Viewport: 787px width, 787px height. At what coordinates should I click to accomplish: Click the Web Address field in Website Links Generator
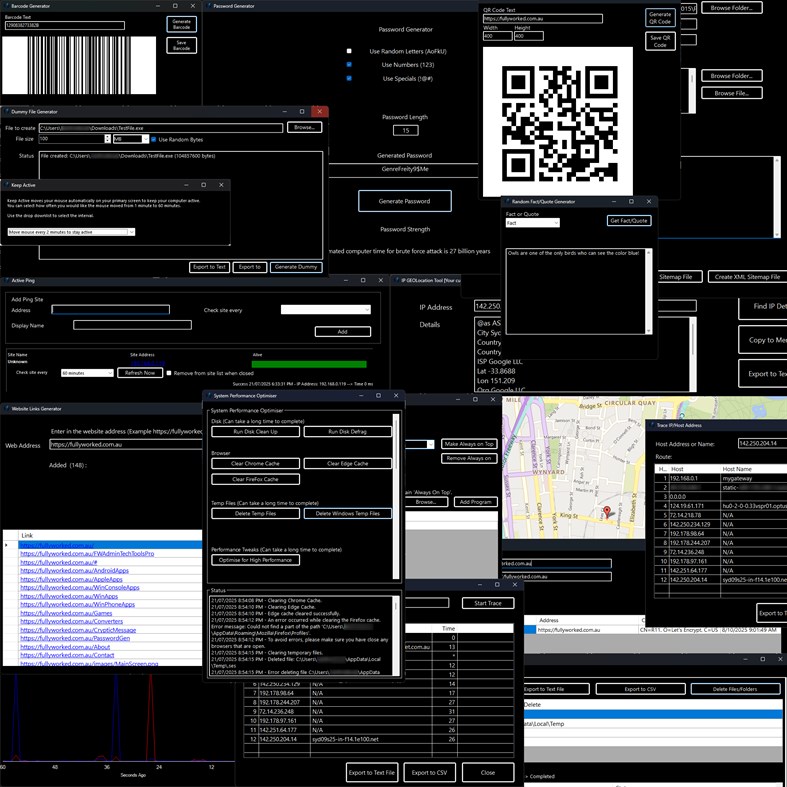coord(125,444)
